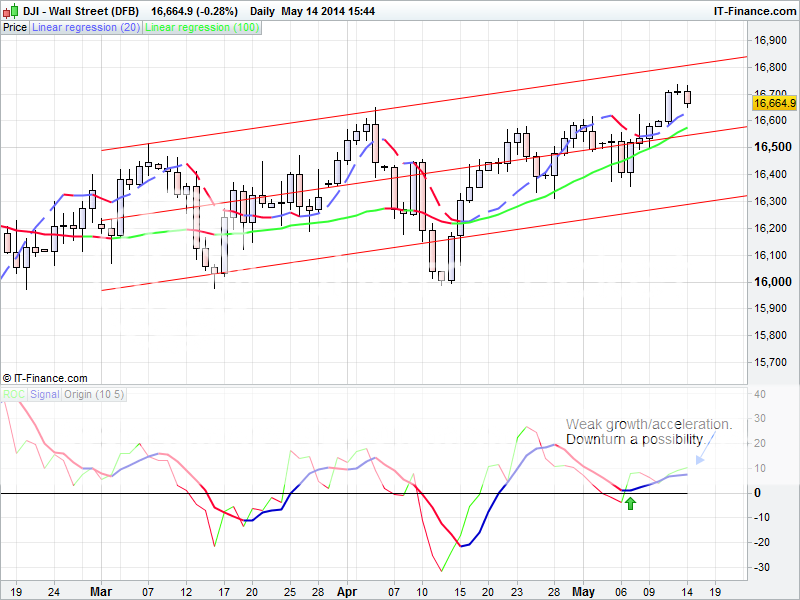
Task: Click the © IT-Finance.com copyright text
Action: click(x=45, y=378)
